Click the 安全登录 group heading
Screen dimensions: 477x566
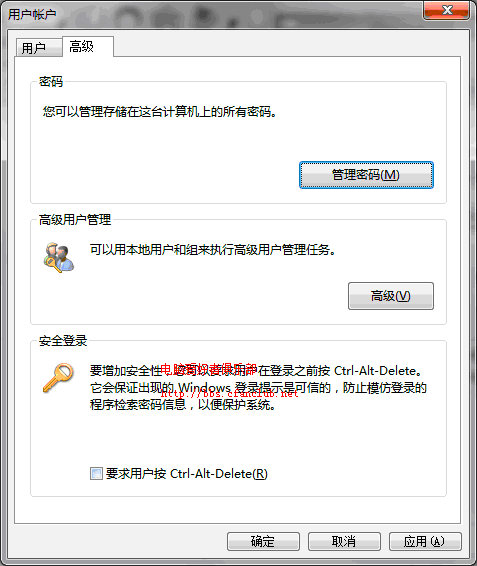pyautogui.click(x=63, y=341)
